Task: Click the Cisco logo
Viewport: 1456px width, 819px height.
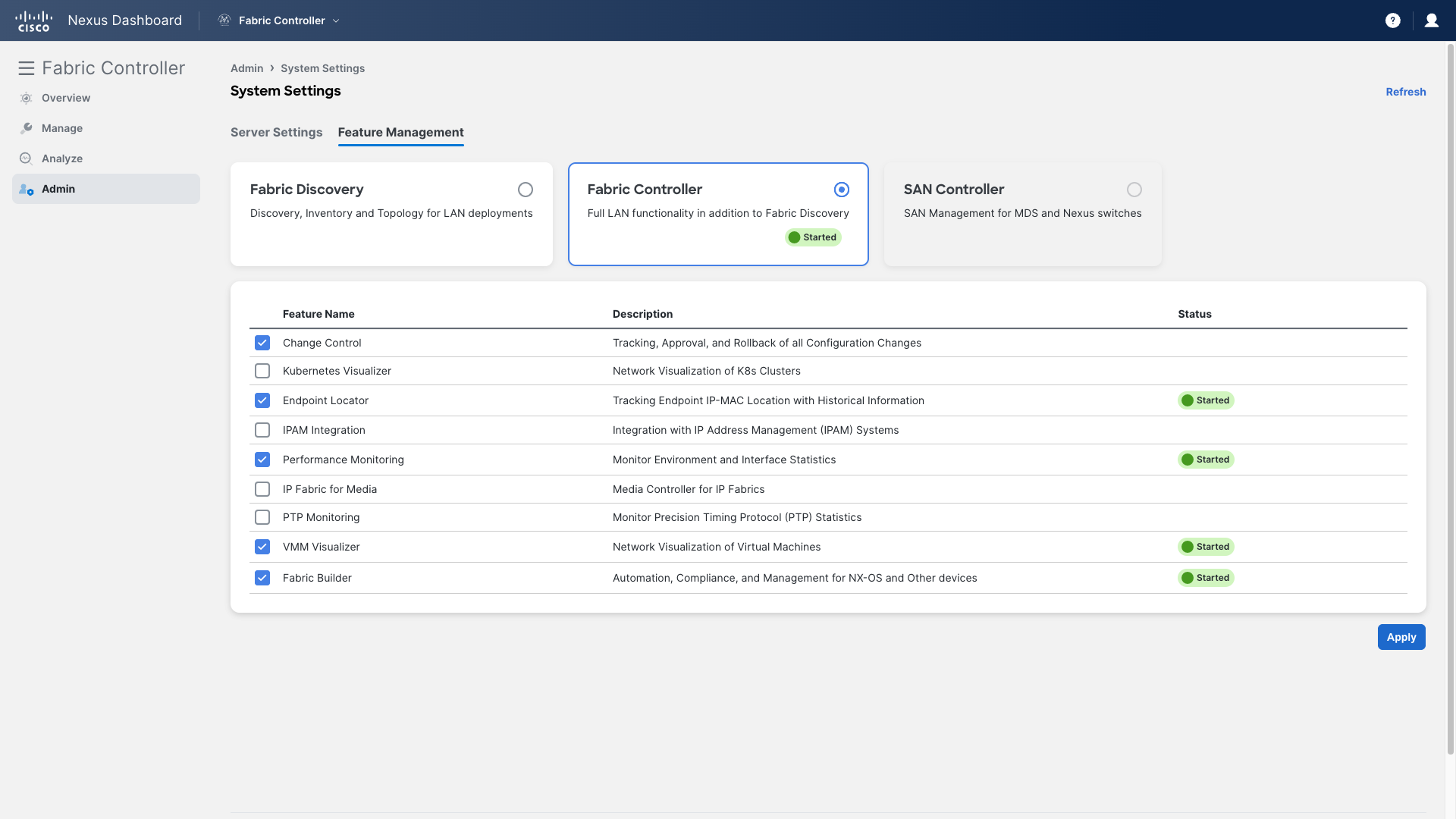Action: (x=34, y=20)
